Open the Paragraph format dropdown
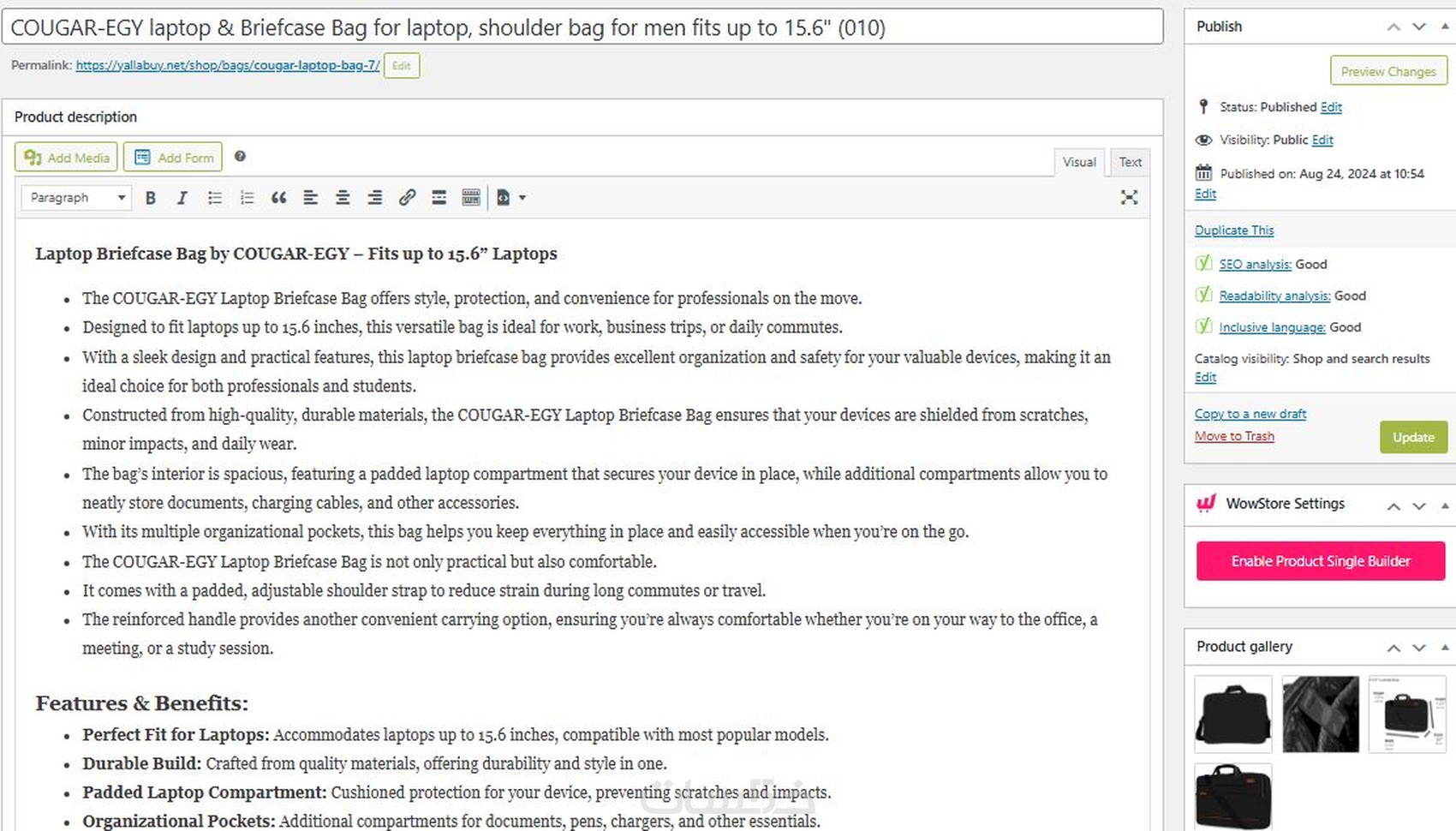 tap(76, 198)
